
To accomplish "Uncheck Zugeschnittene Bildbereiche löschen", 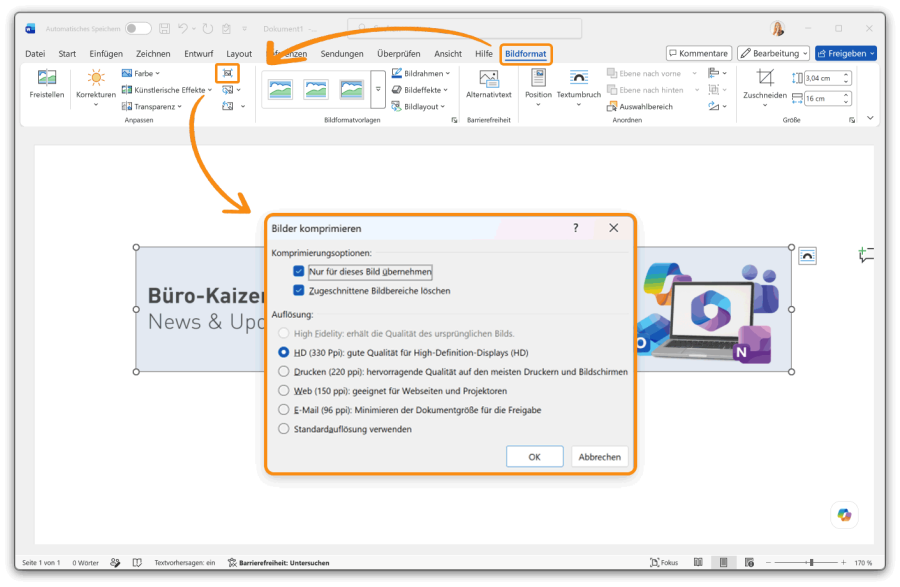I will point(298,290).
